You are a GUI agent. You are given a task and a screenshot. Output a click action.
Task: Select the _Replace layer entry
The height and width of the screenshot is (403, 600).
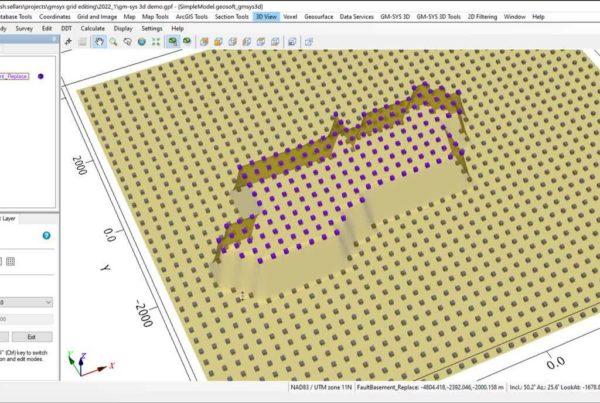[x=14, y=77]
